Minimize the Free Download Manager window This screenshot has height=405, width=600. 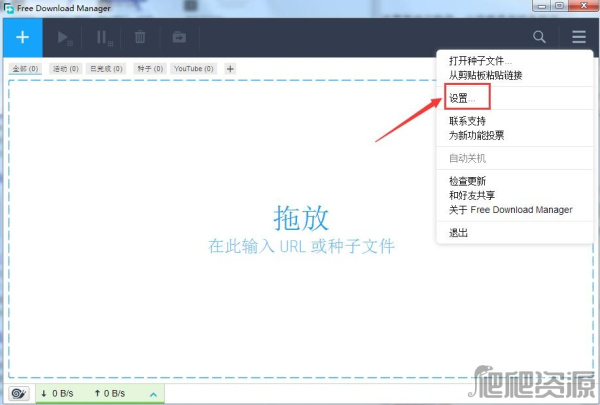(x=542, y=6)
